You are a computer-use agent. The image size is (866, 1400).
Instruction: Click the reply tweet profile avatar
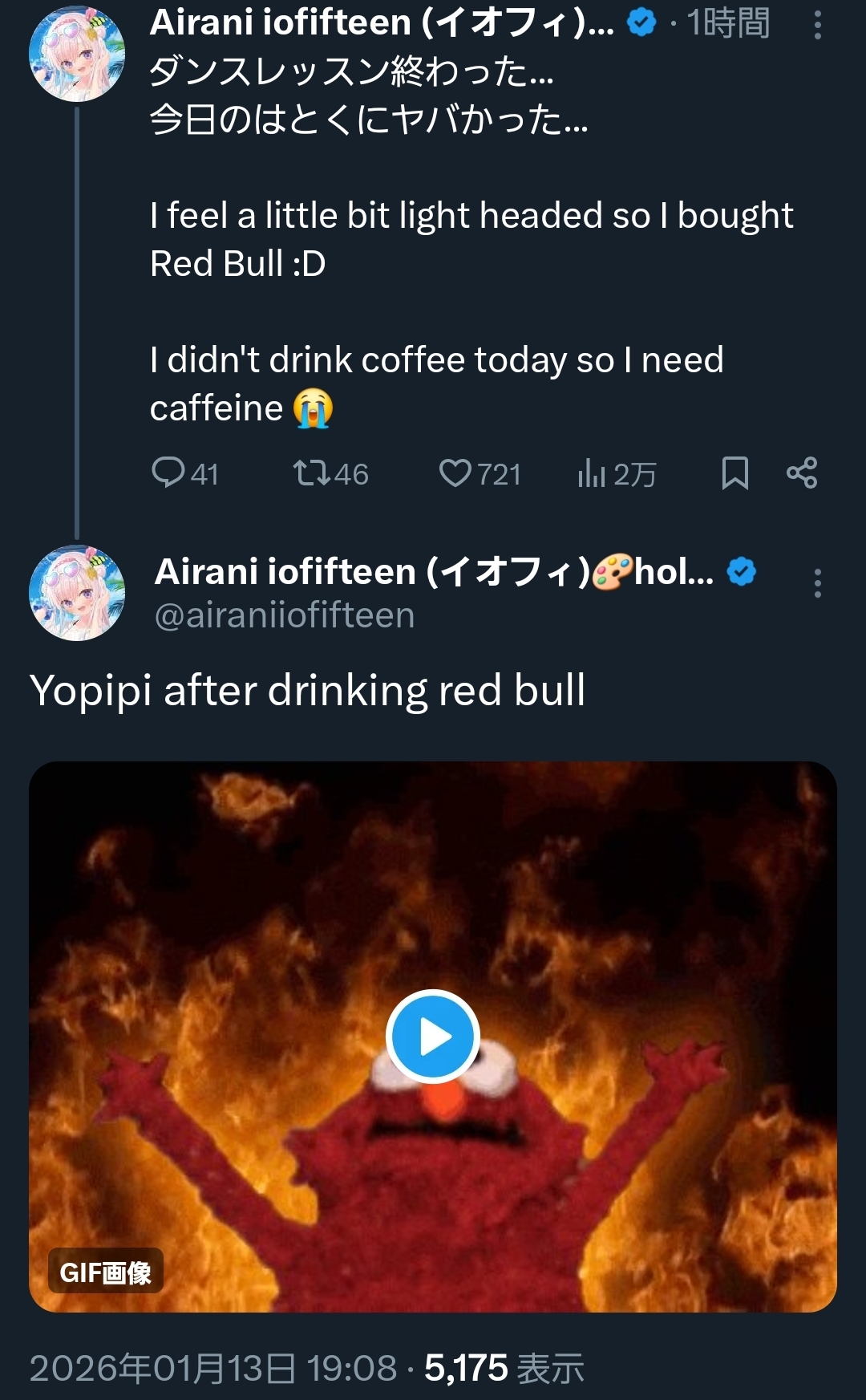(x=77, y=593)
